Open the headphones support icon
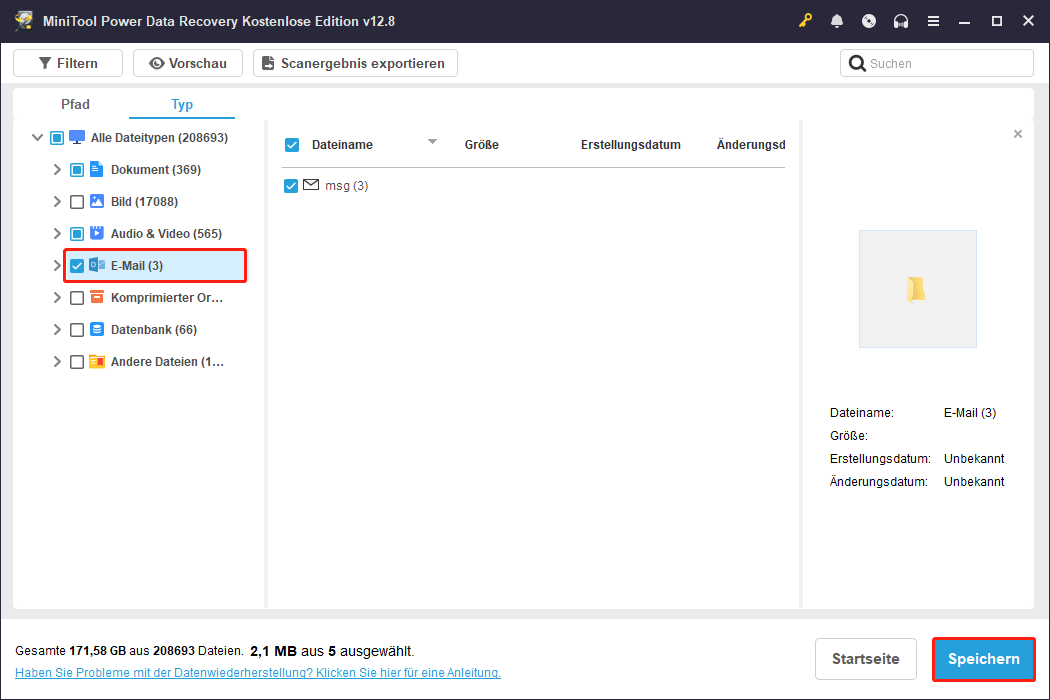 coord(901,21)
